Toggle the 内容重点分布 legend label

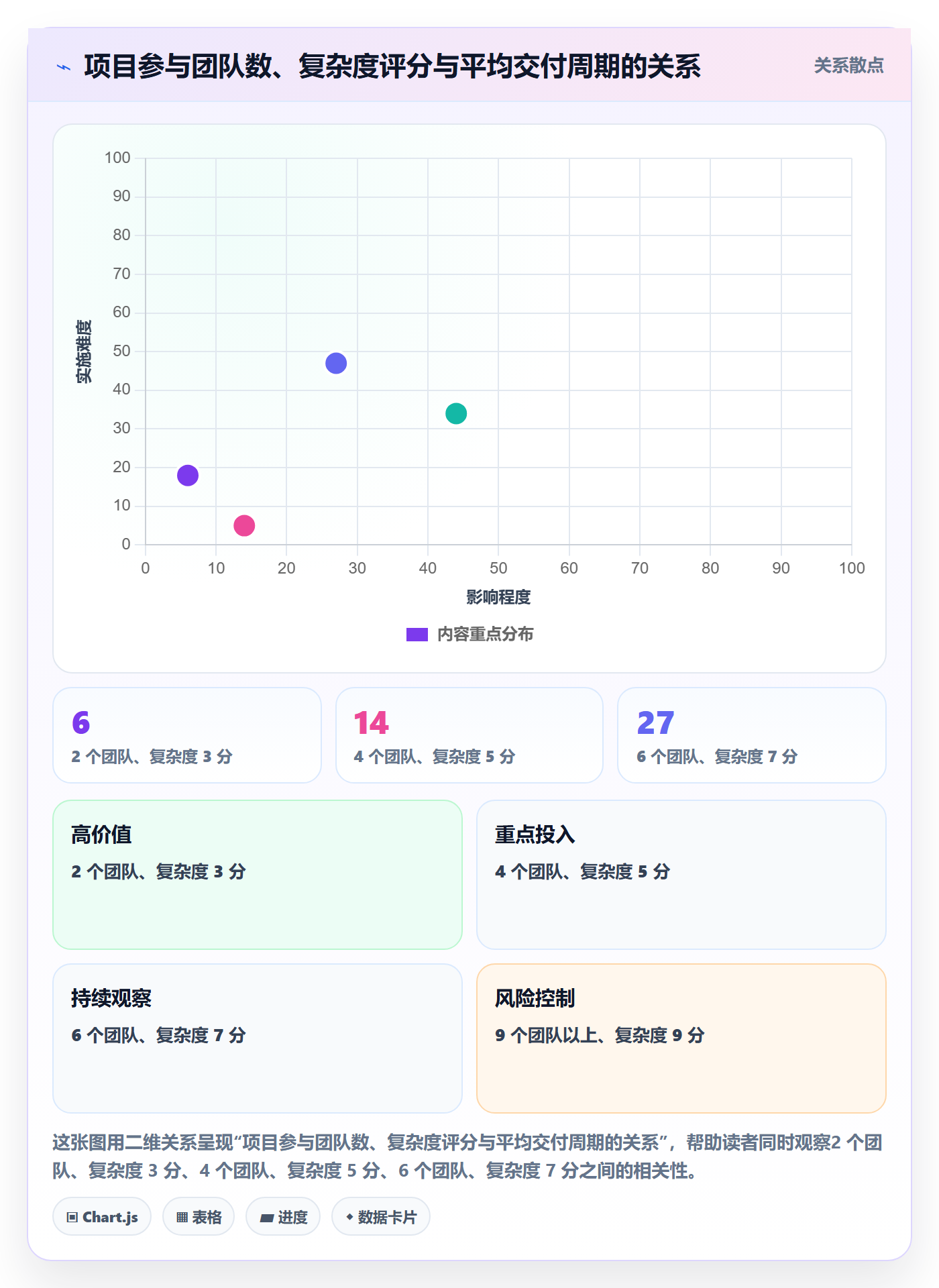click(485, 635)
